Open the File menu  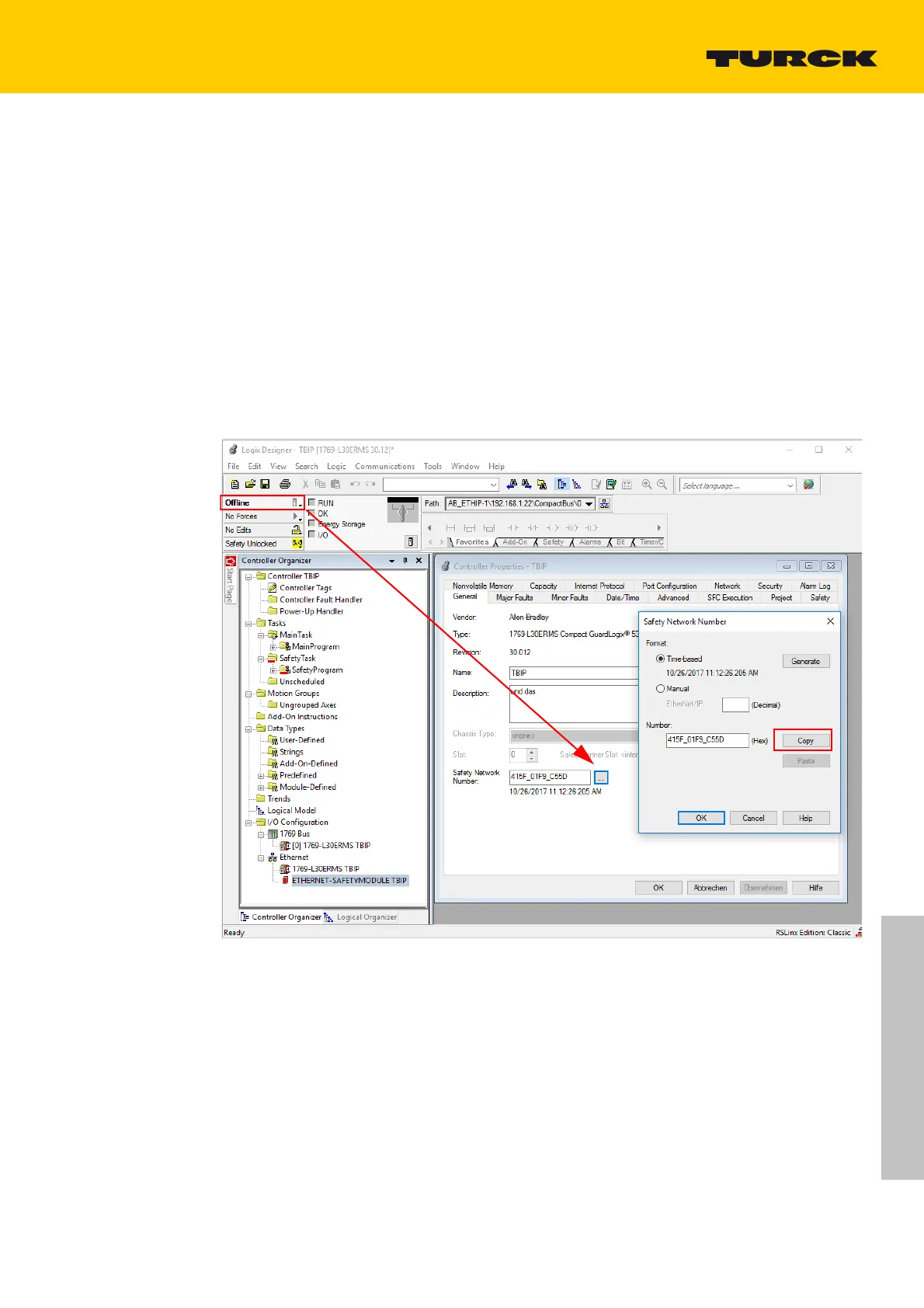tap(233, 466)
